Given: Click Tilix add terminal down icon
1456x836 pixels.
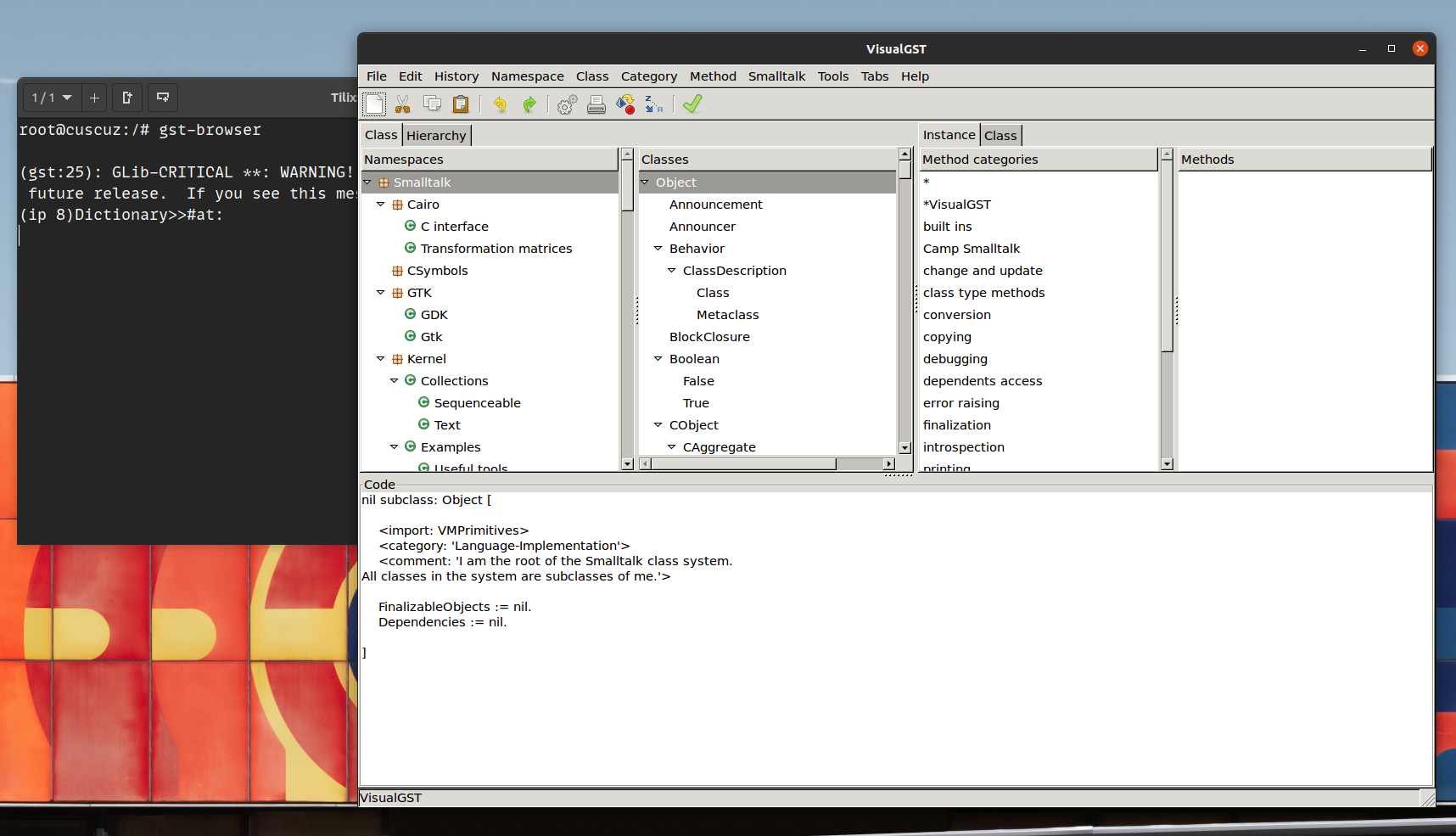Looking at the screenshot, I should tap(162, 98).
